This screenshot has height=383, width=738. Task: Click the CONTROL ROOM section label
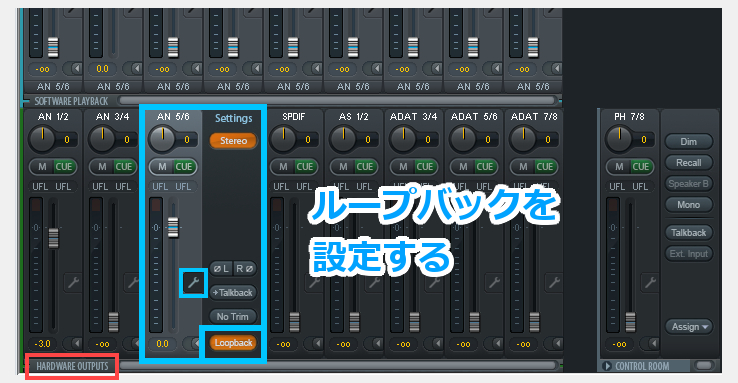[642, 366]
